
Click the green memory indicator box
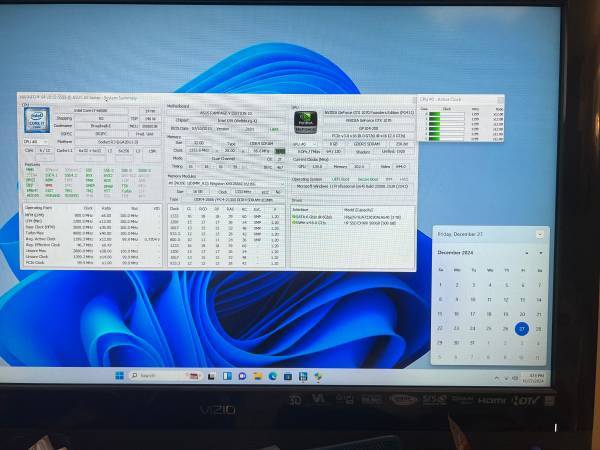tap(280, 151)
